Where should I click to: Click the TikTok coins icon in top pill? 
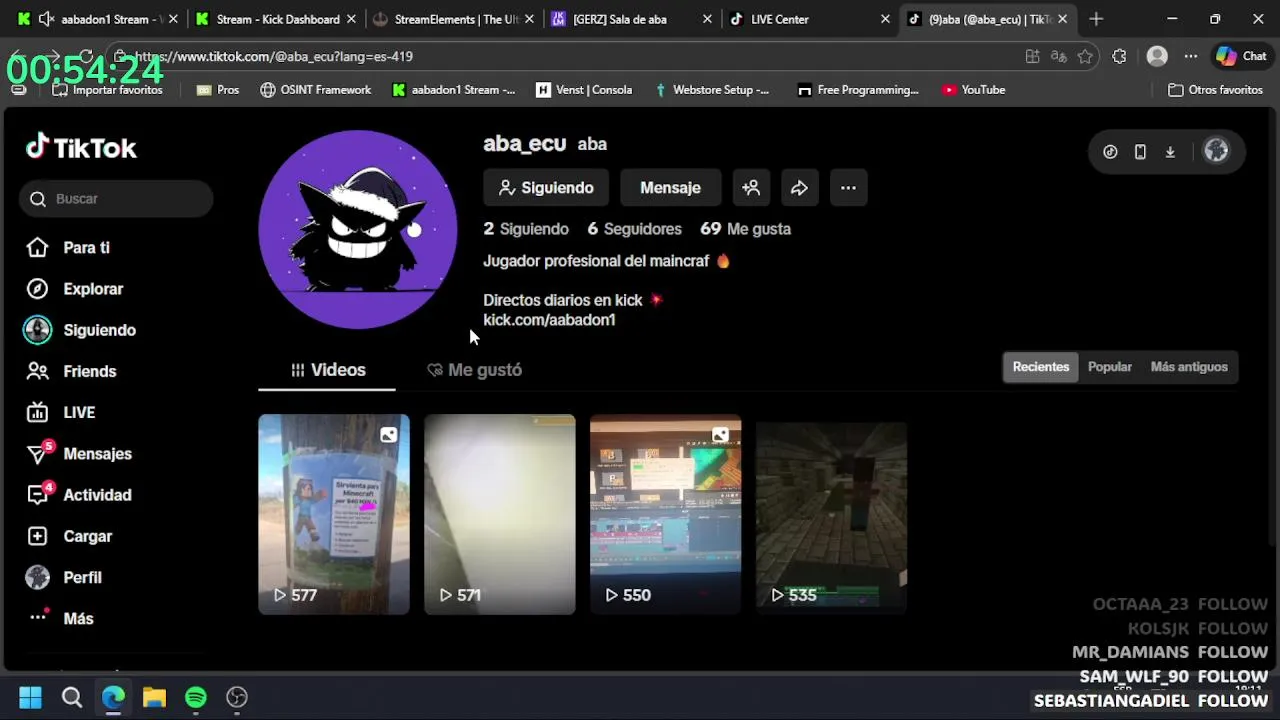click(1110, 152)
